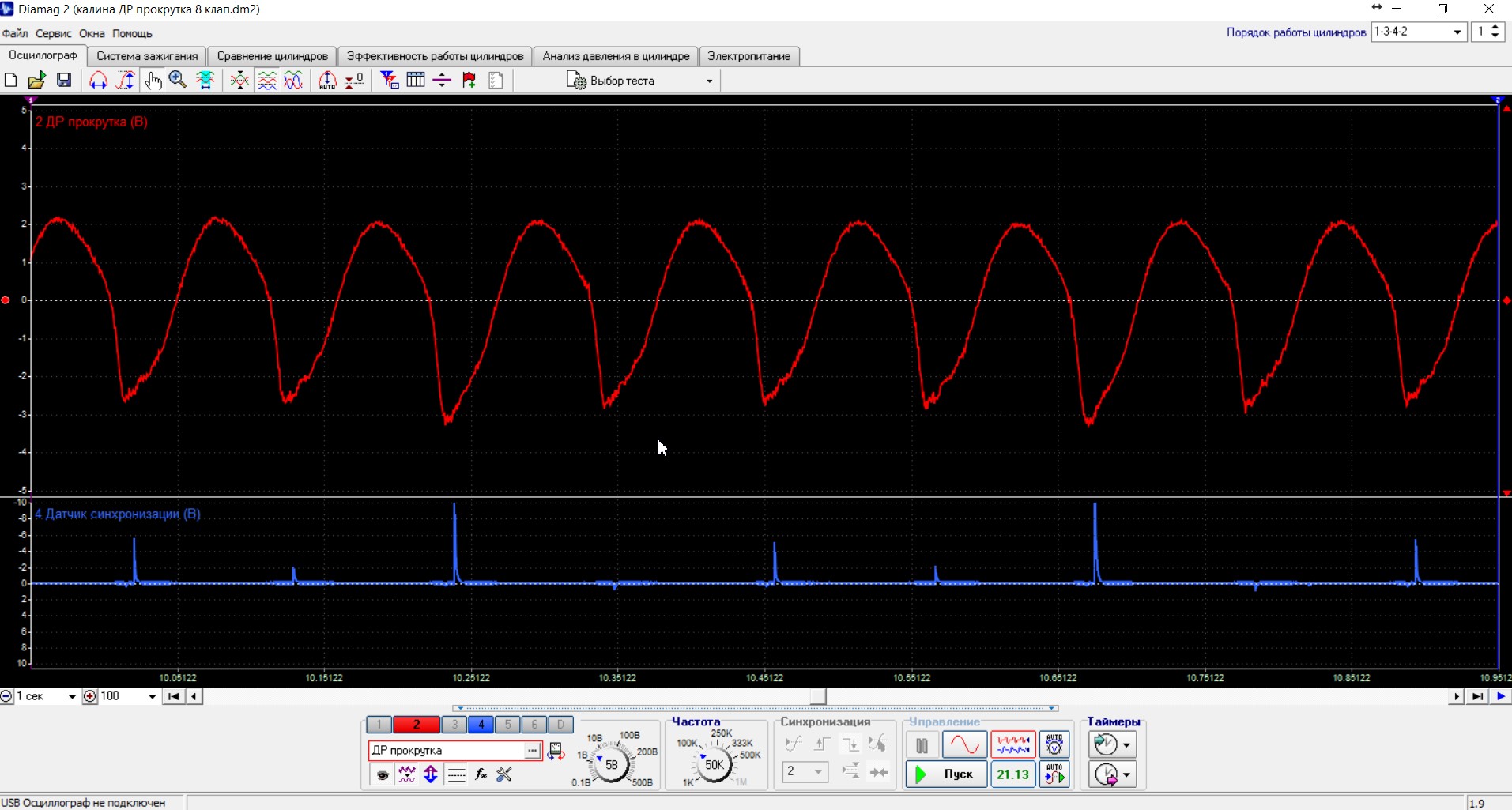1512x810 pixels.
Task: Open the Файл menu
Action: [15, 33]
